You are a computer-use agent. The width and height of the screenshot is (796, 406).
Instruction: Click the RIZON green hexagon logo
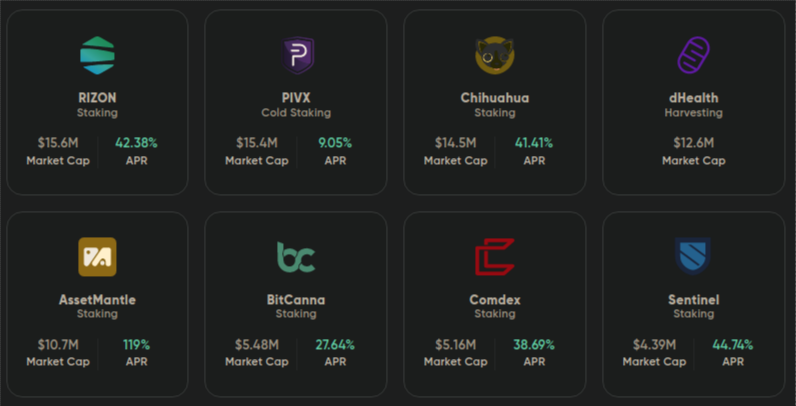pyautogui.click(x=97, y=55)
